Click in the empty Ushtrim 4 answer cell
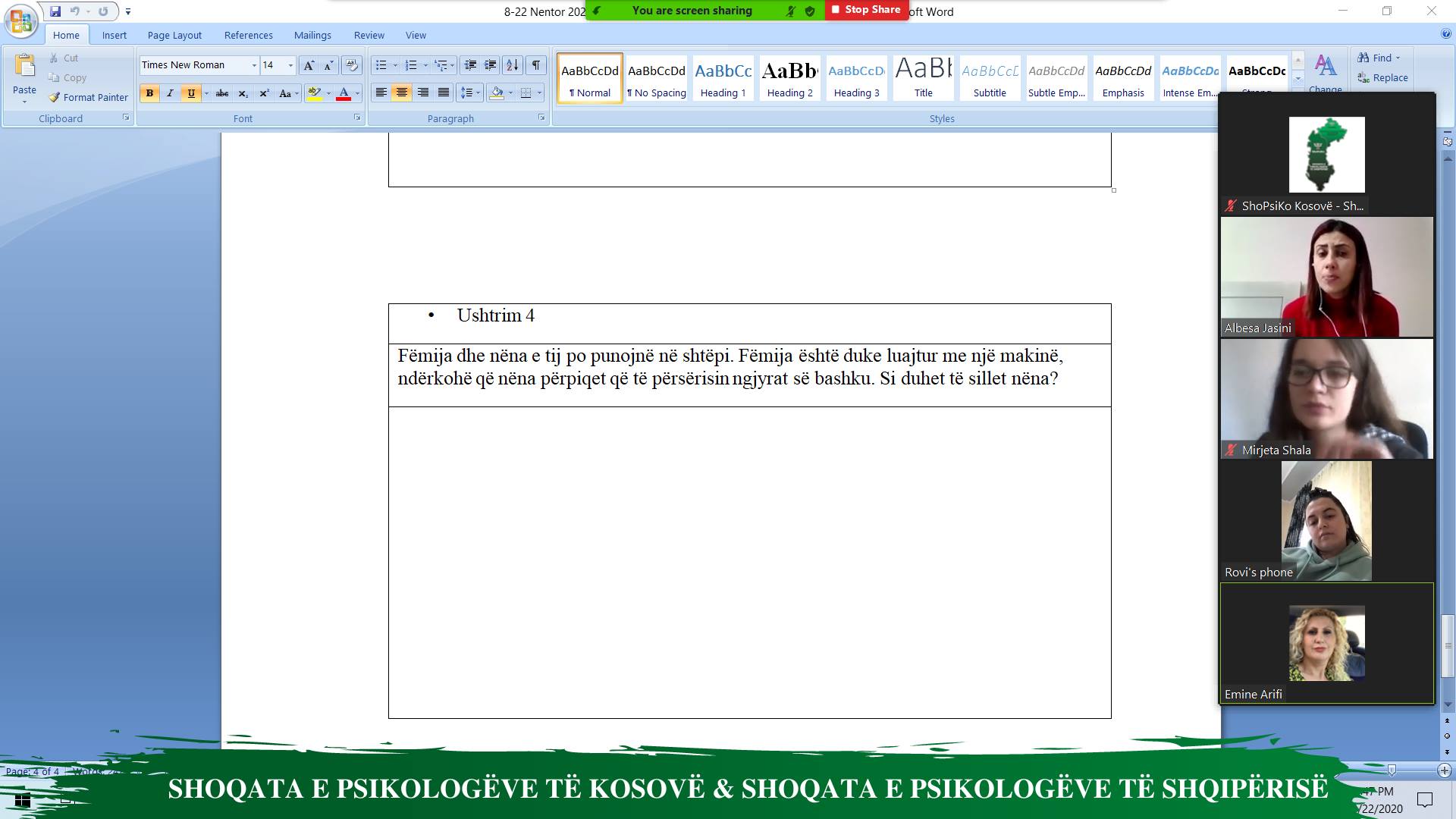 click(x=749, y=562)
